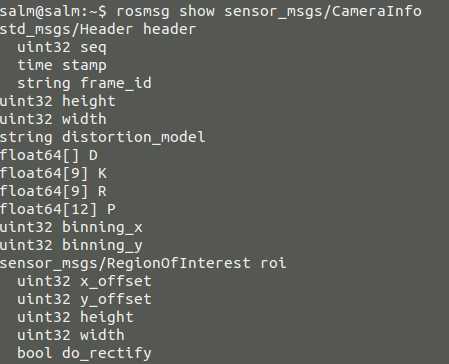449x364 pixels.
Task: Click the rosmsg show command text
Action: click(x=166, y=11)
